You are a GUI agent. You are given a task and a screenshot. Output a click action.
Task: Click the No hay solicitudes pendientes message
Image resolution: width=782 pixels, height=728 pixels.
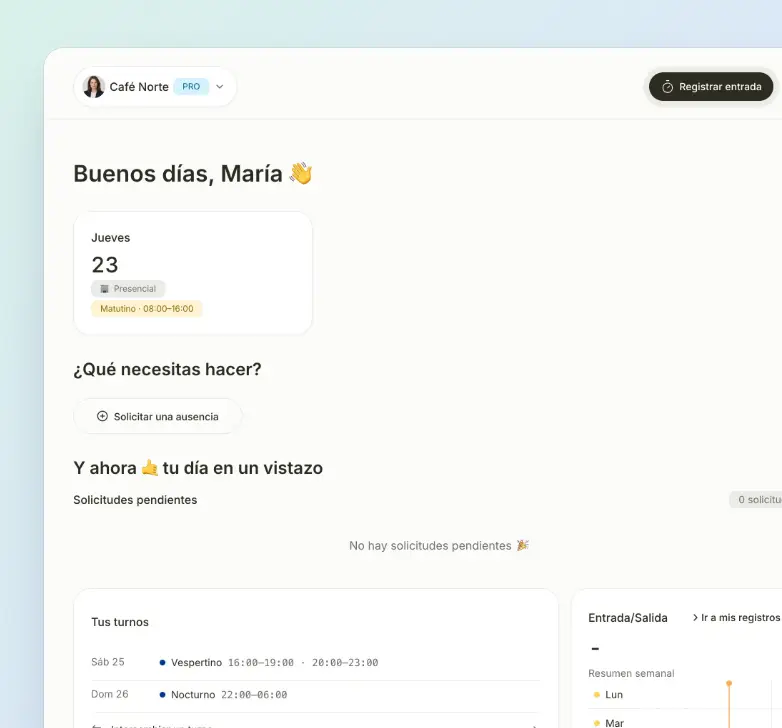(439, 546)
